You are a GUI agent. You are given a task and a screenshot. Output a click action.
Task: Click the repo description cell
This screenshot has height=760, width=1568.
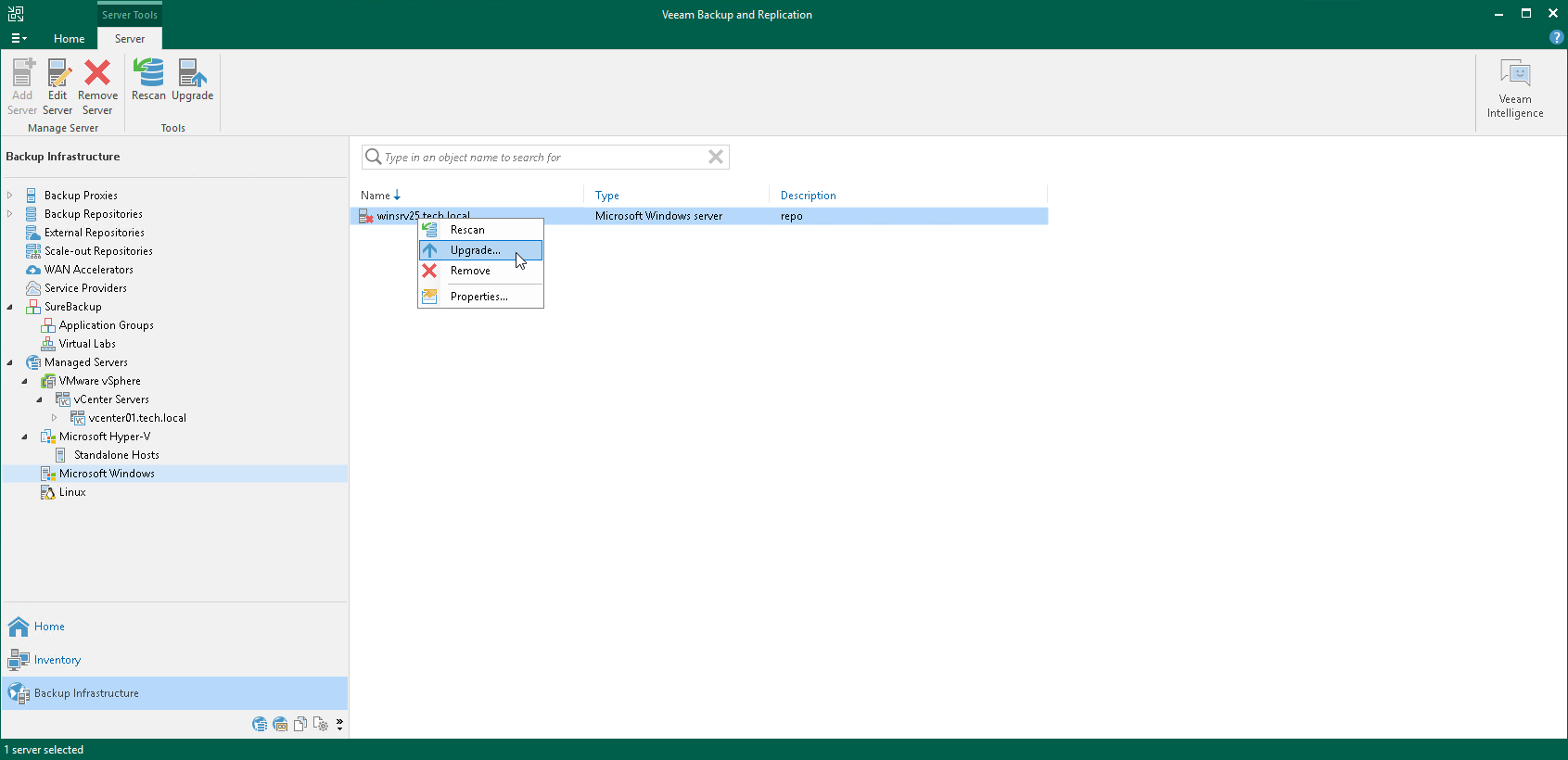tap(792, 216)
